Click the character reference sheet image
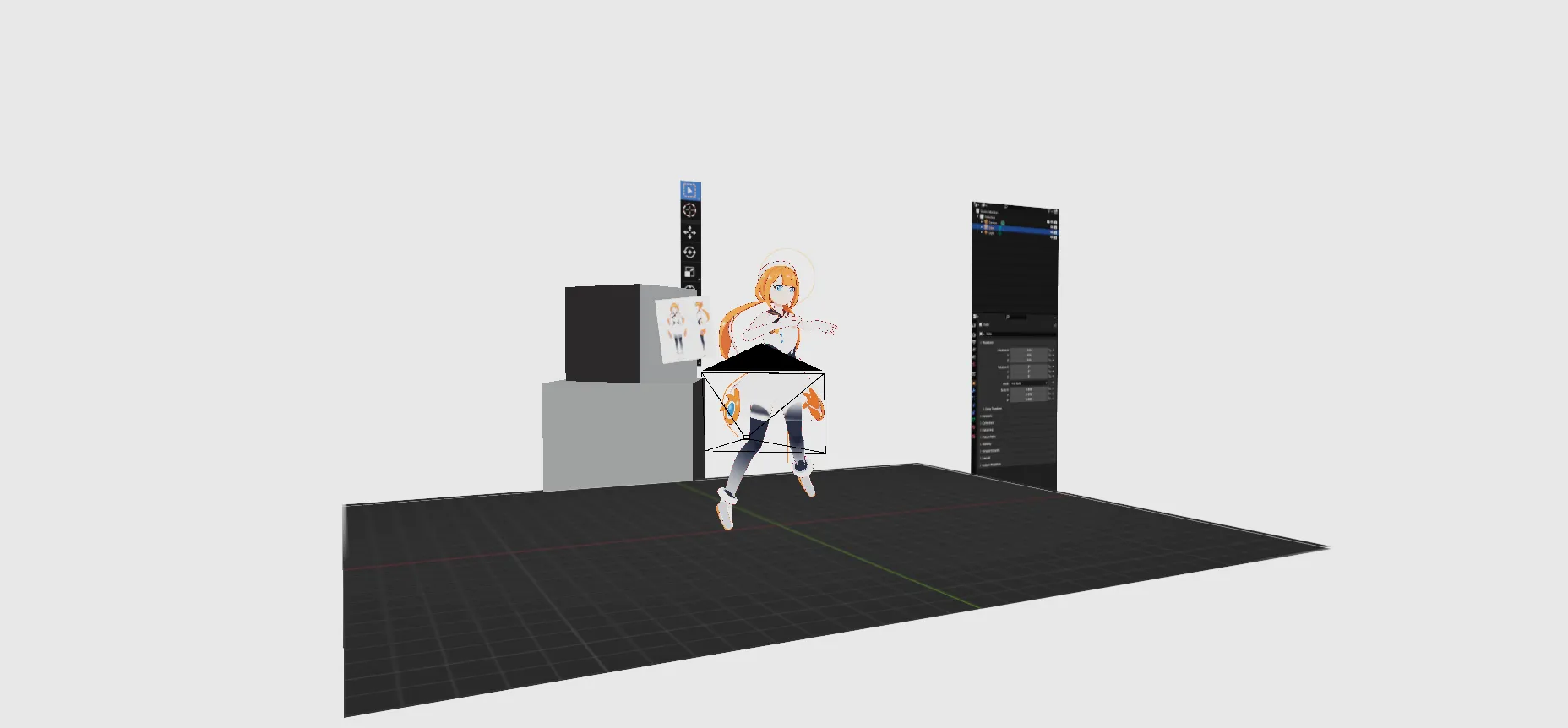This screenshot has height=728, width=1568. [x=683, y=329]
